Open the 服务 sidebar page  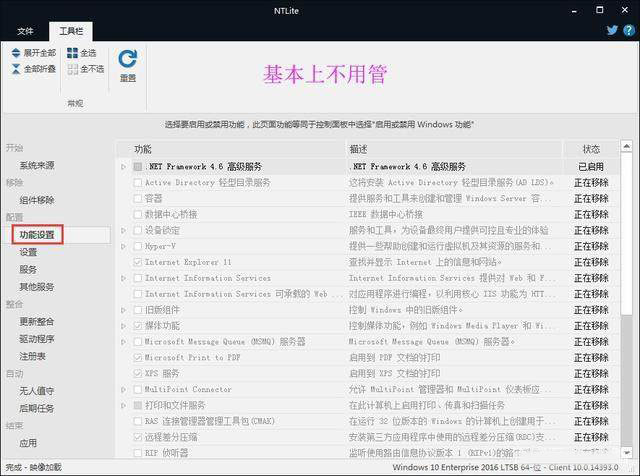[28, 269]
